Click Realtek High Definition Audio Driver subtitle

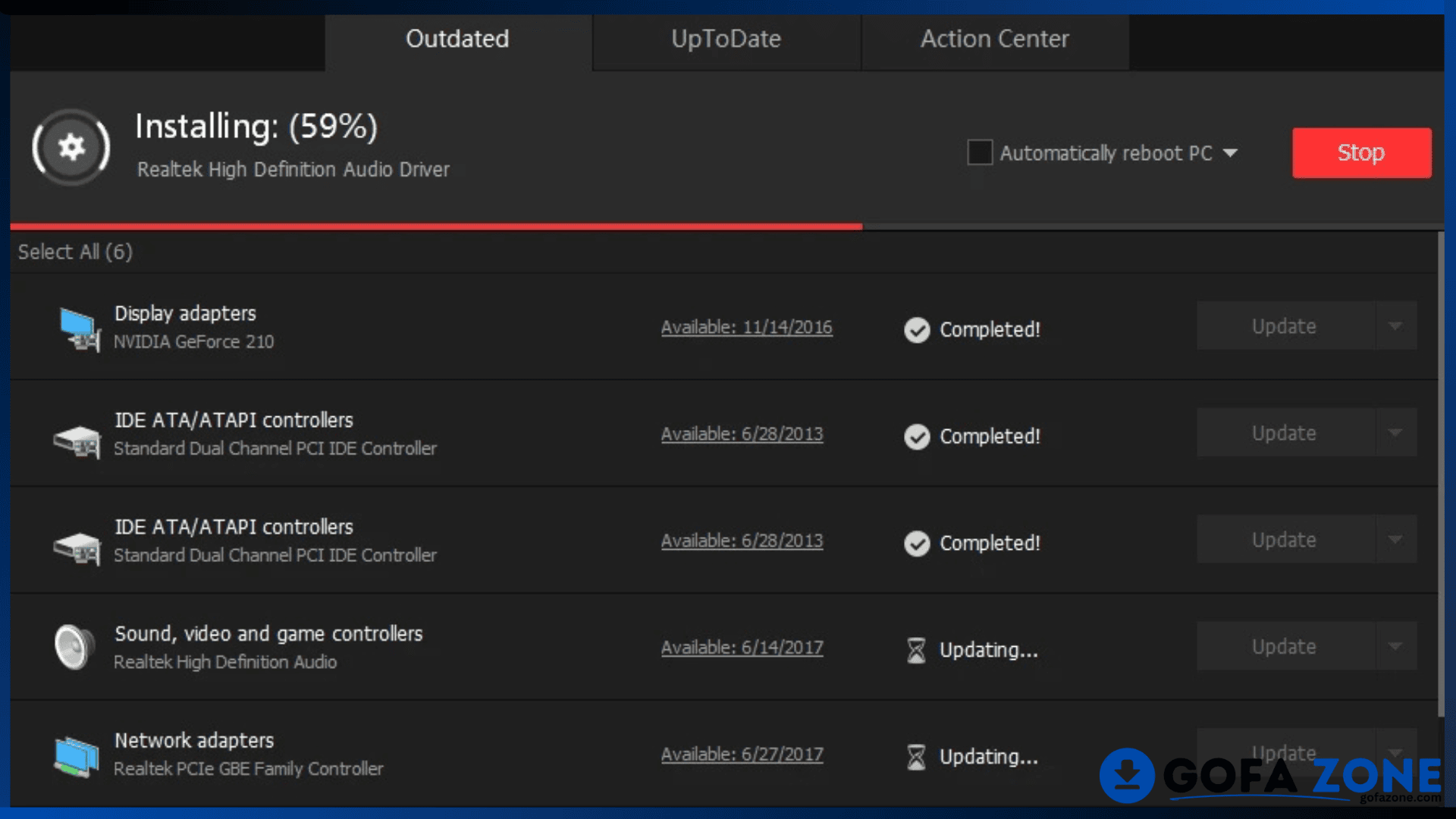pos(293,169)
